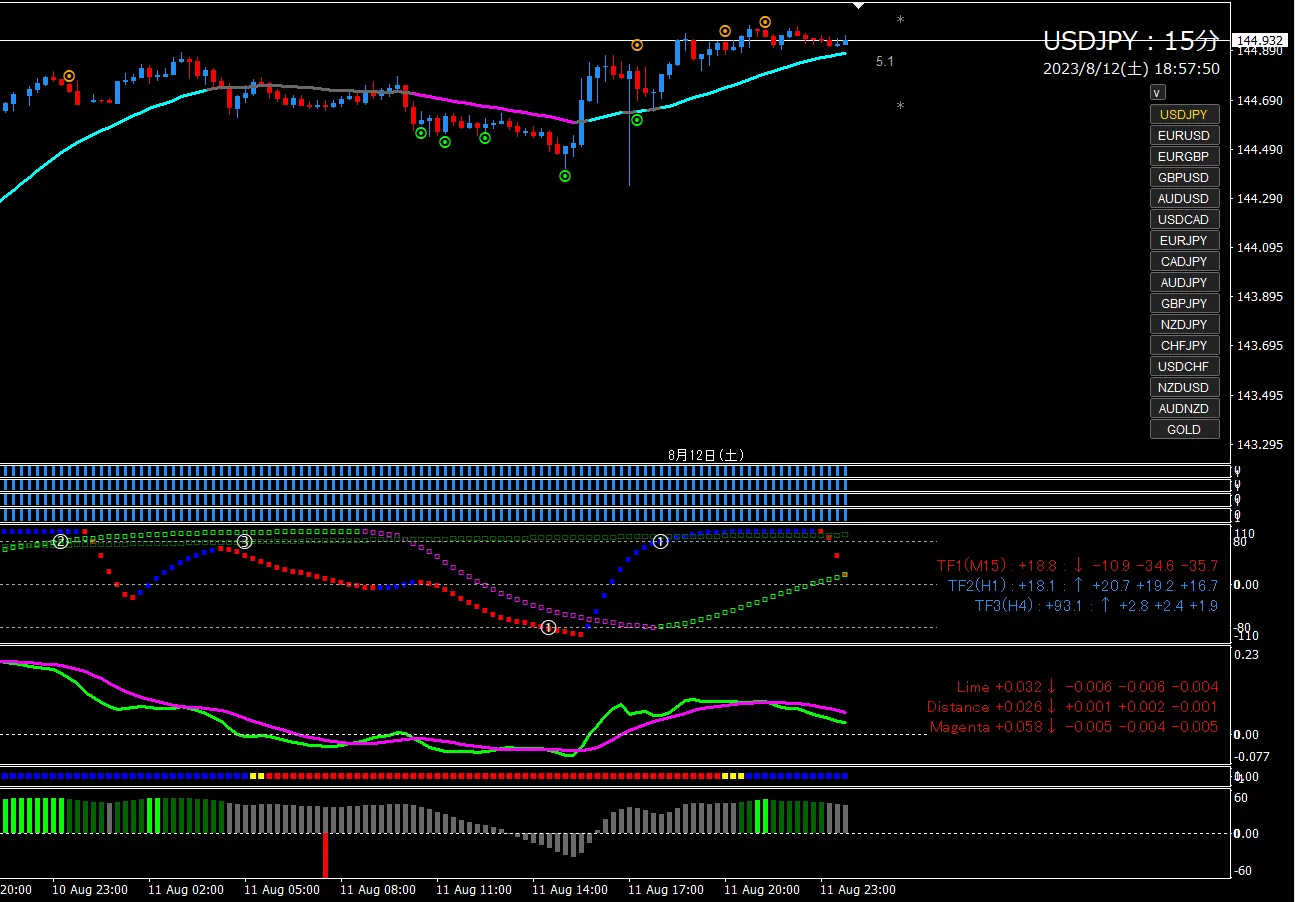Click the USDJPY : 15分 chart title
Viewport: 1296px width, 902px height.
coord(1131,41)
